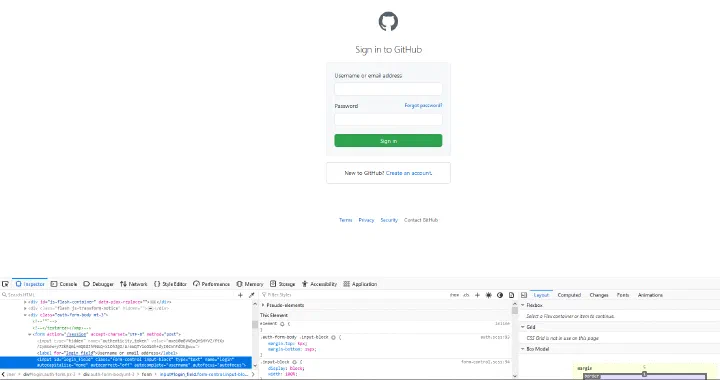Screen dimensions: 720x380
Task: Toggle the .cls classes panel
Action: 466,295
